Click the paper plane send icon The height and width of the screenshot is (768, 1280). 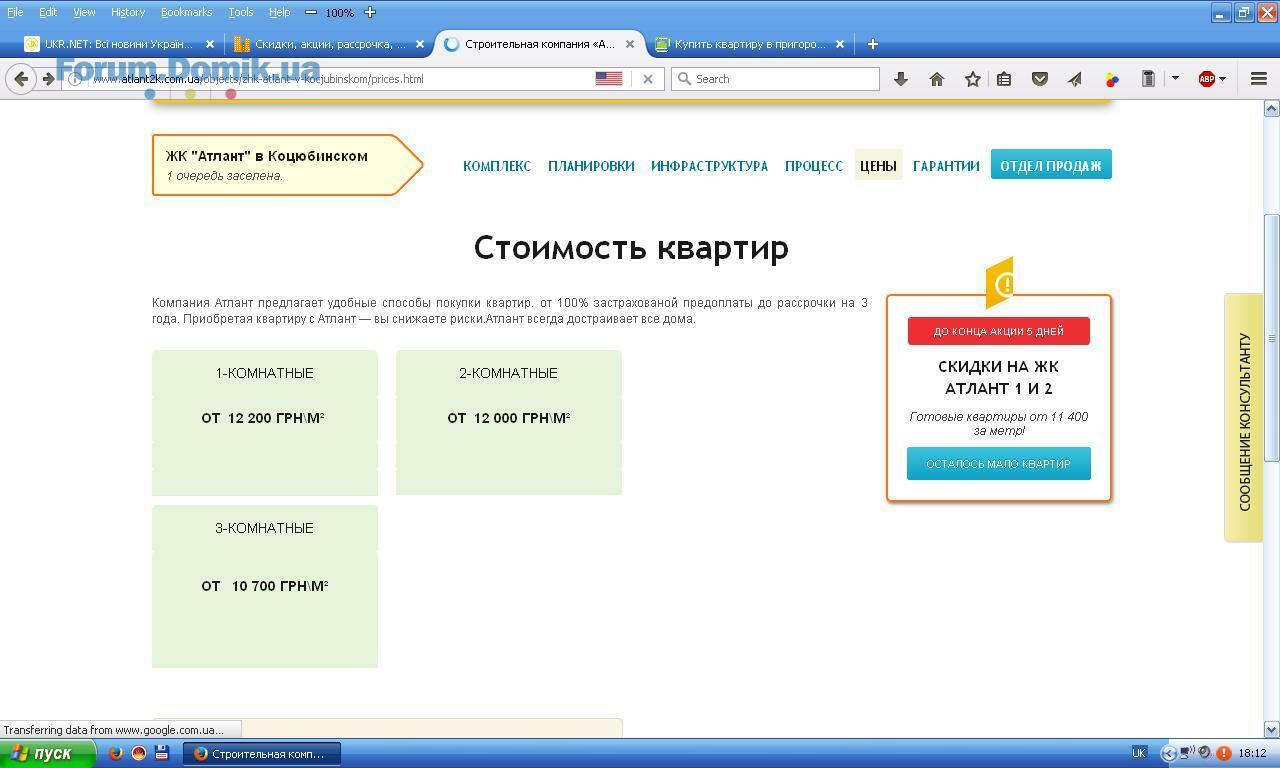(x=1075, y=79)
